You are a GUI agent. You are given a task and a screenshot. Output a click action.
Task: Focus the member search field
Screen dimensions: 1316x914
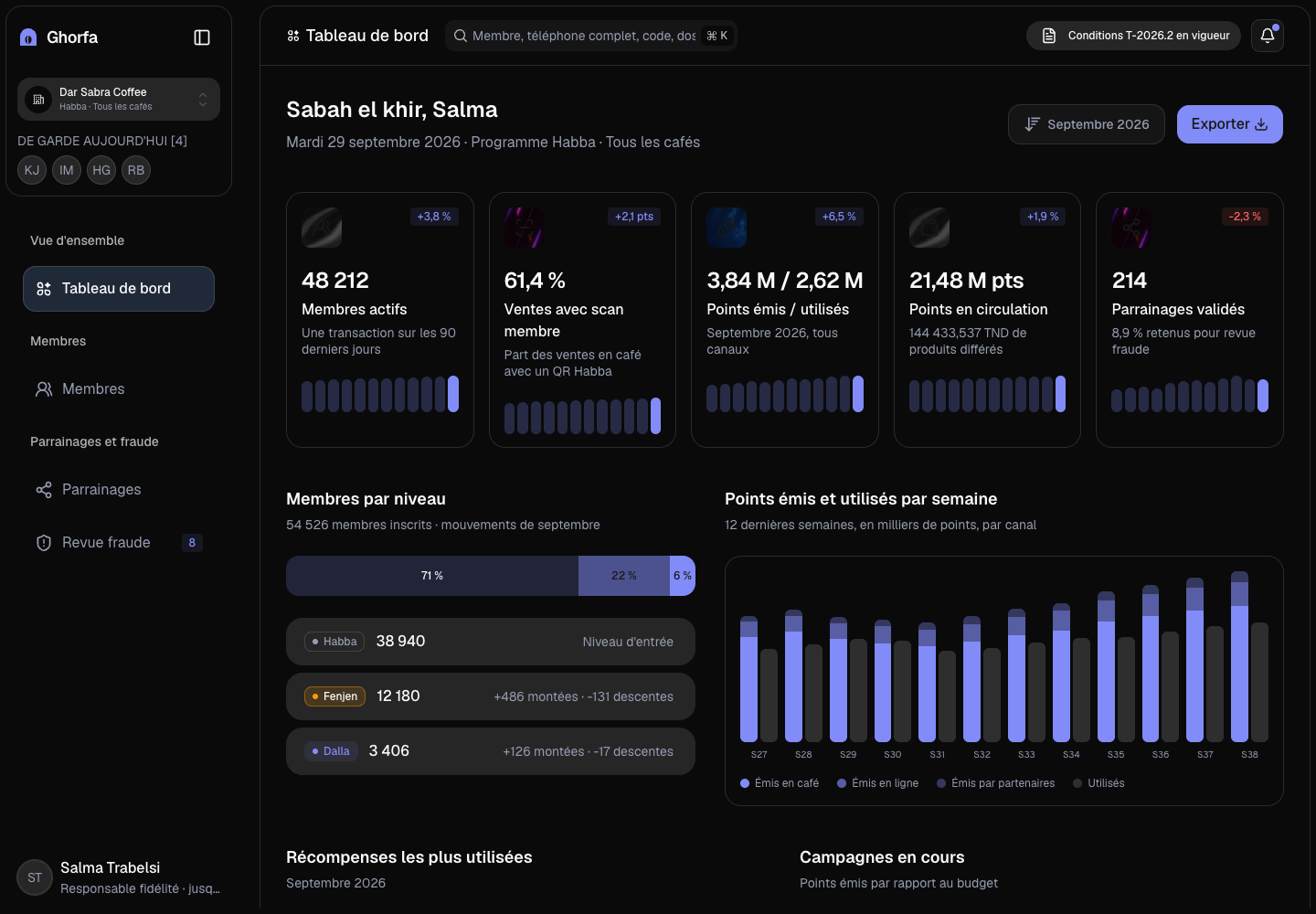click(x=590, y=36)
